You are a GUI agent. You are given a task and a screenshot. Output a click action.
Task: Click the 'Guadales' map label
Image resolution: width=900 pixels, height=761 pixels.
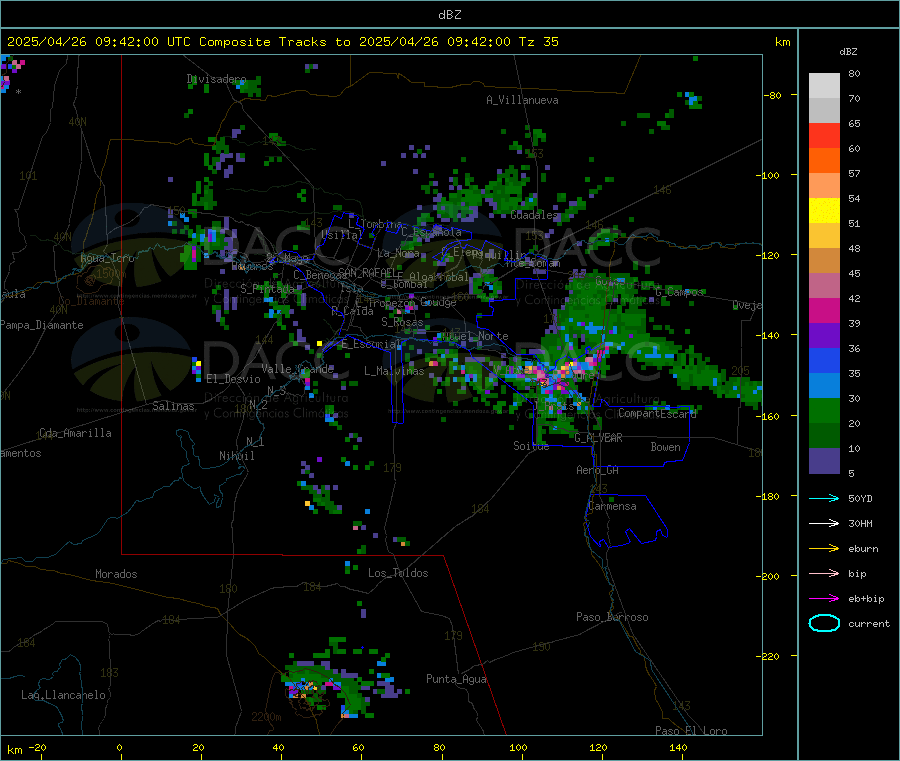click(x=534, y=215)
